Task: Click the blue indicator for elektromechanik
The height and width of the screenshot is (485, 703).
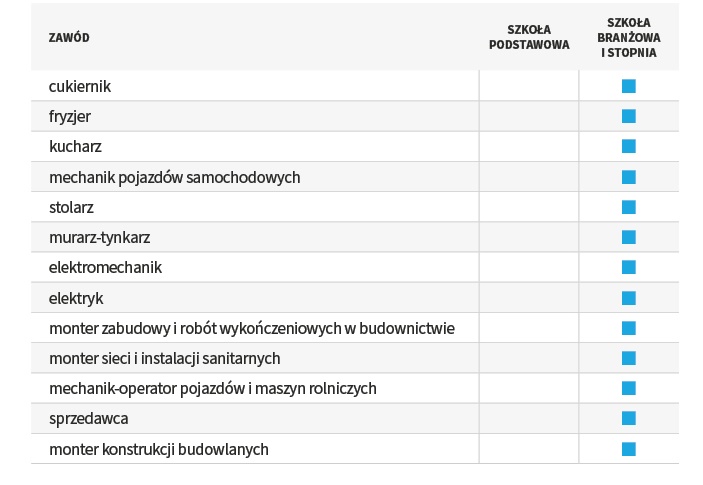Action: coord(629,267)
